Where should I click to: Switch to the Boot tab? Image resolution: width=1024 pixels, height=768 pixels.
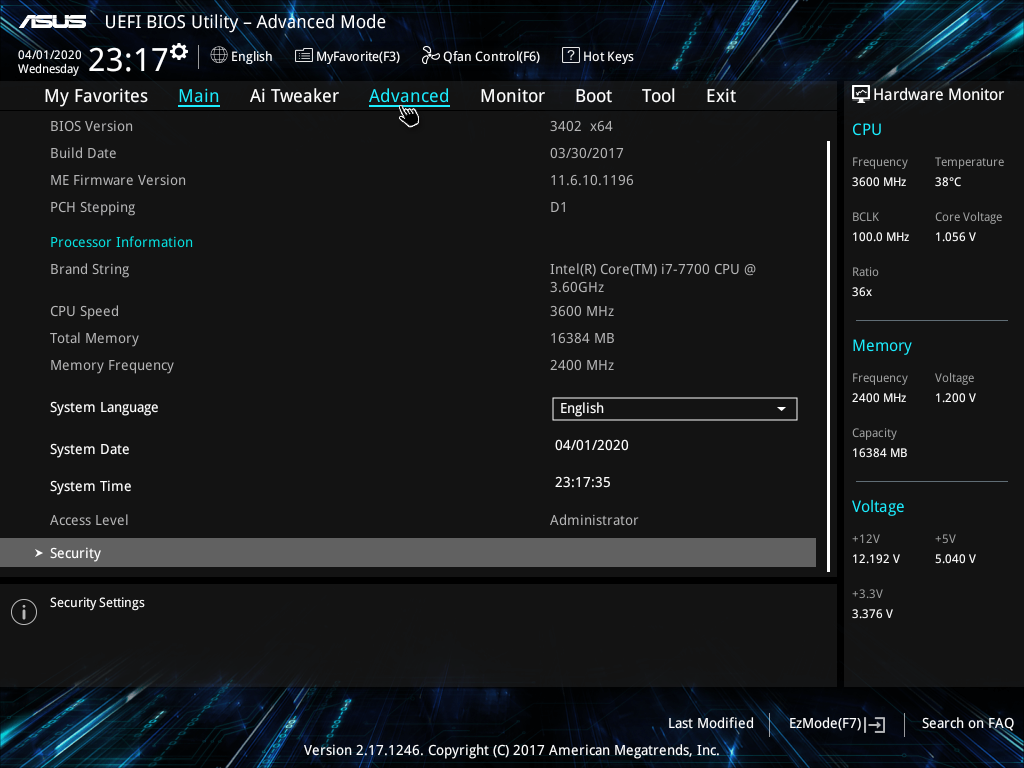coord(593,96)
